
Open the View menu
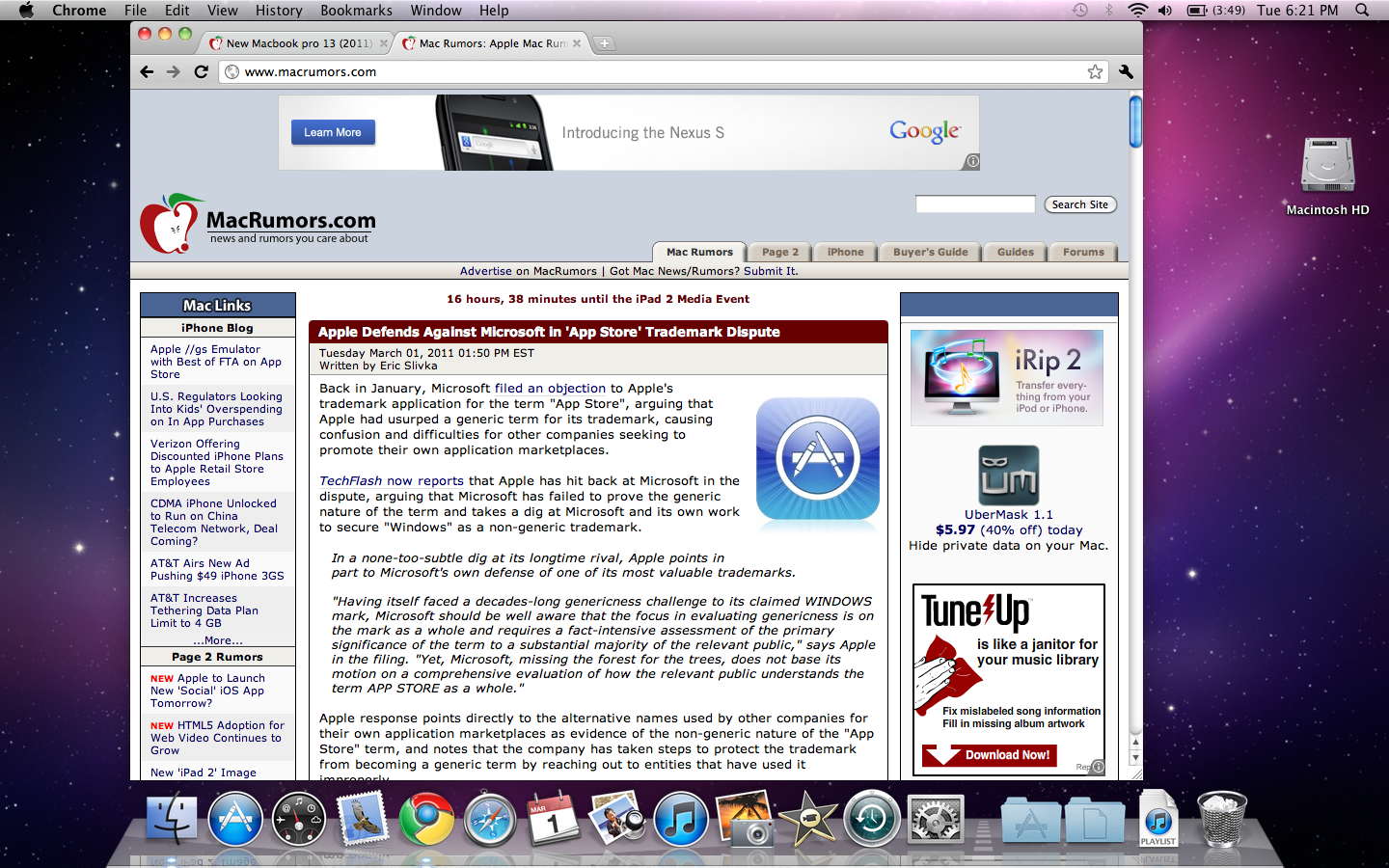[x=222, y=11]
